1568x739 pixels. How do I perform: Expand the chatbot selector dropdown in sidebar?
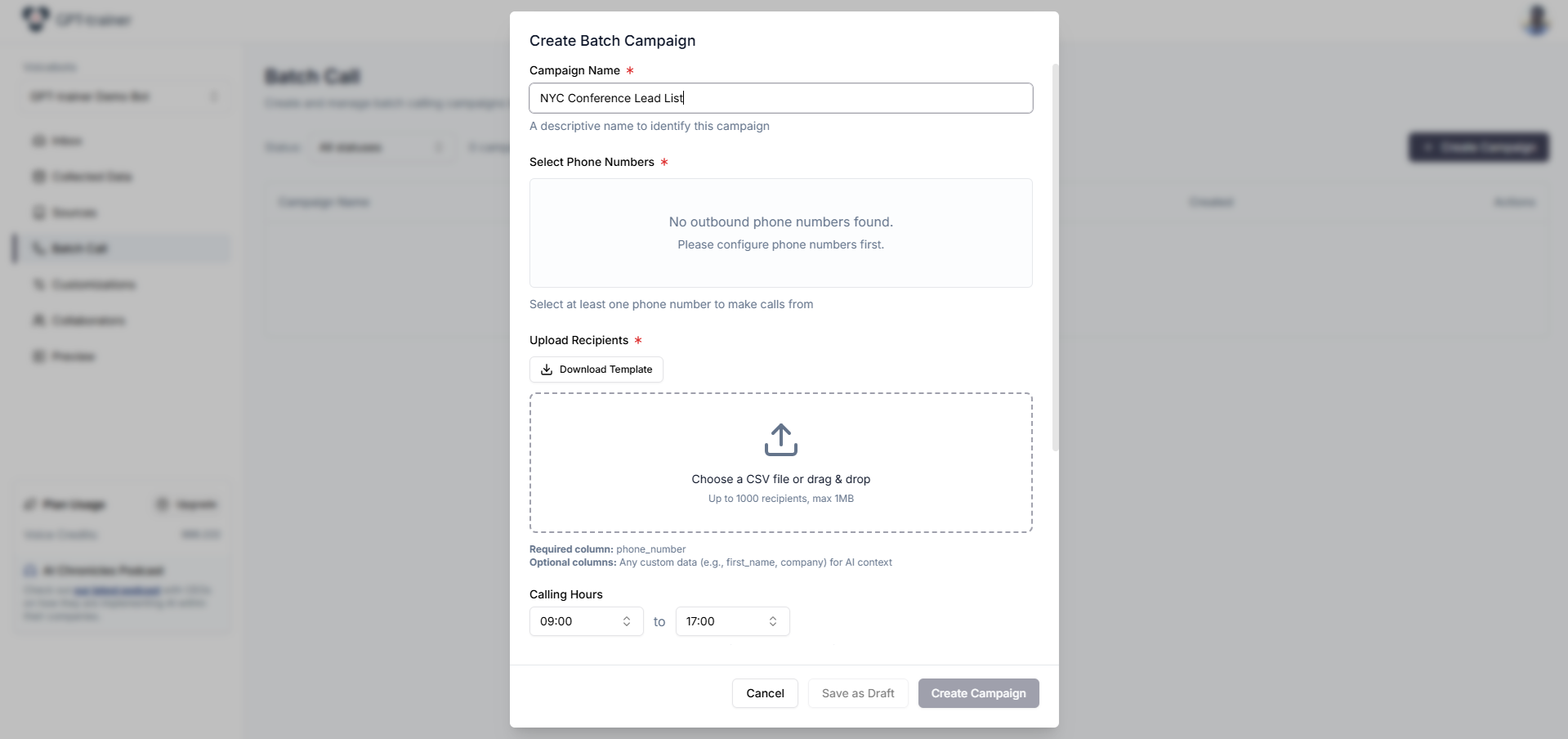point(124,96)
